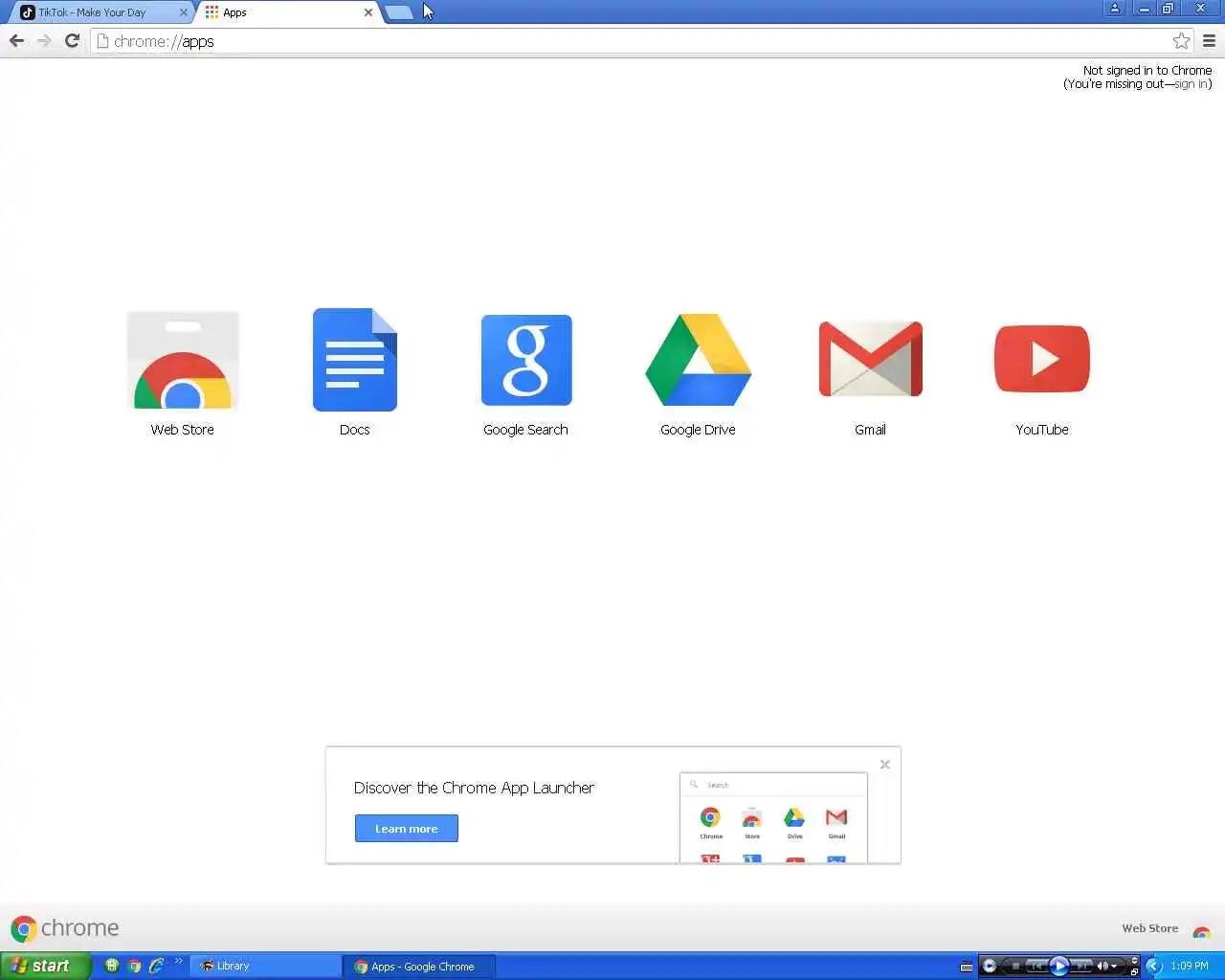Bookmark this page with the star icon
Viewport: 1225px width, 980px height.
coord(1181,41)
